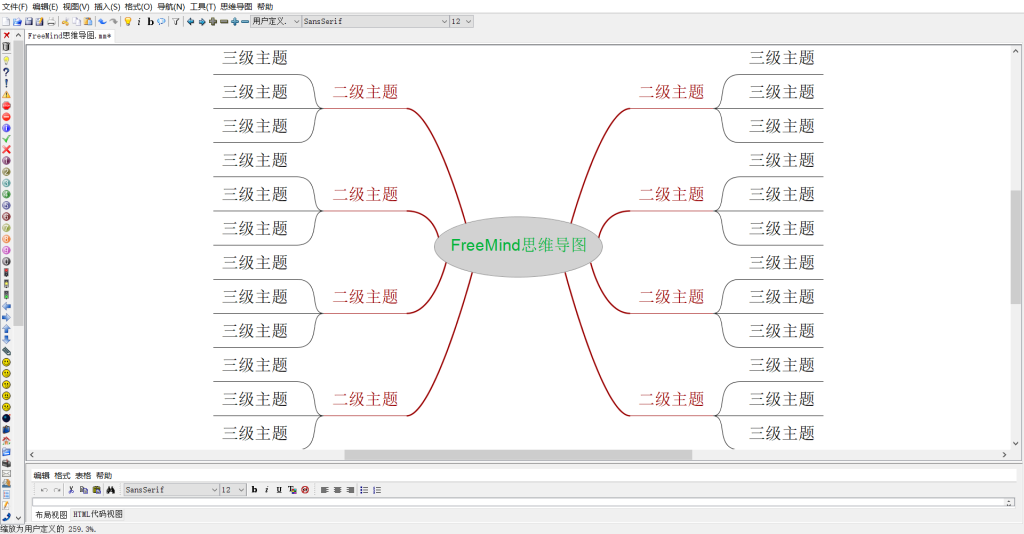Open the note editor text color picker

click(x=292, y=490)
